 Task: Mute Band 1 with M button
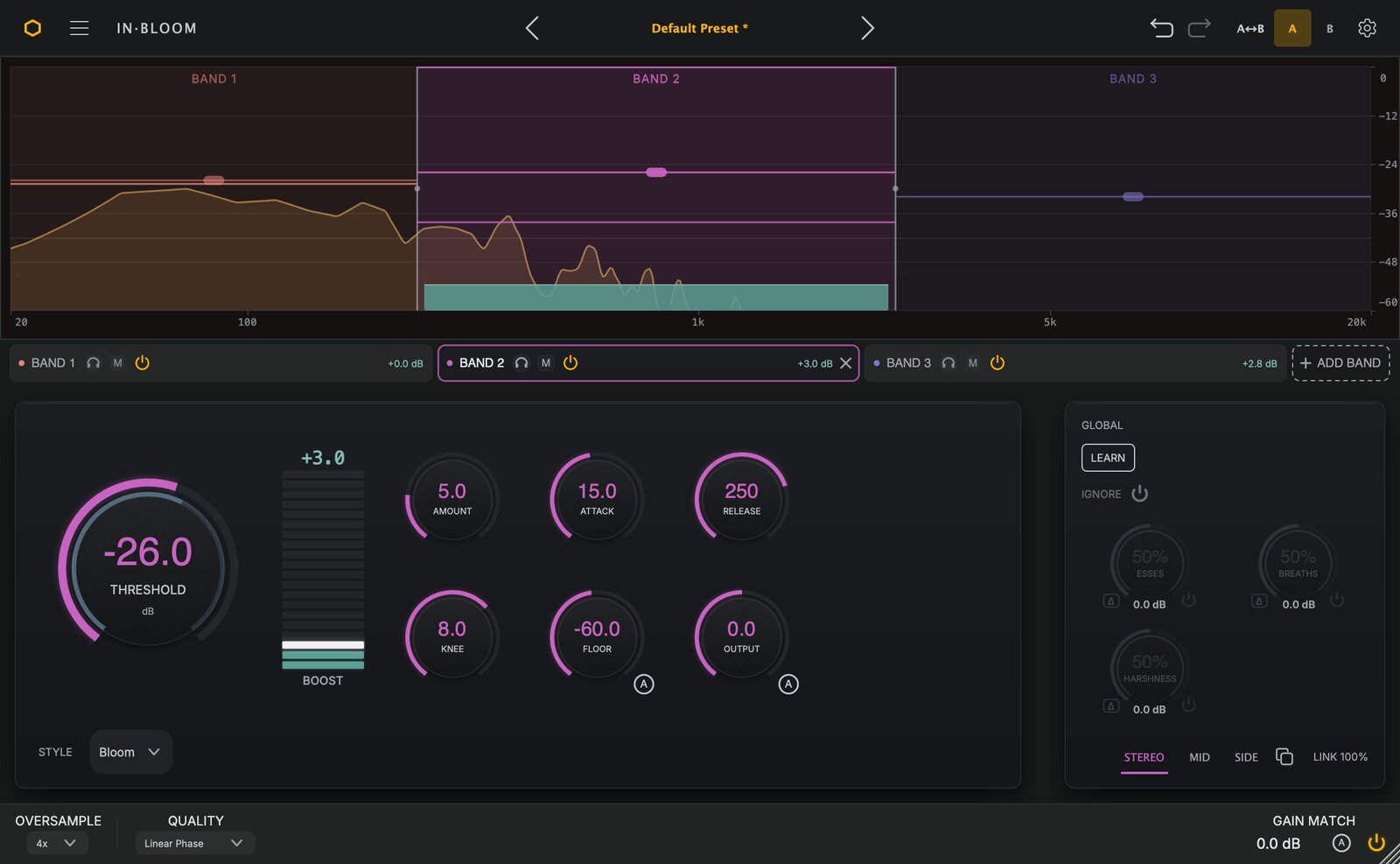click(118, 363)
